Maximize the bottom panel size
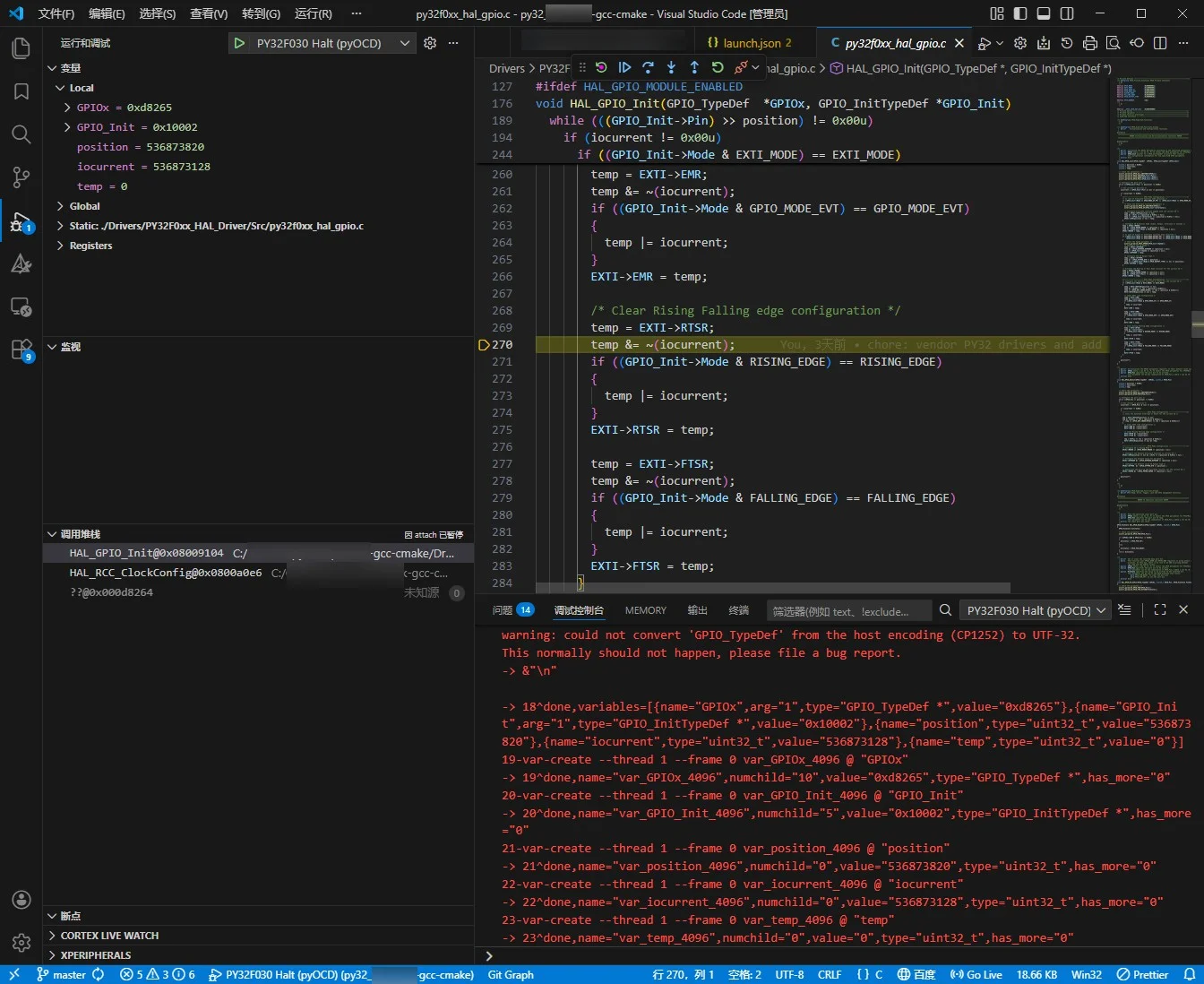The height and width of the screenshot is (984, 1204). pyautogui.click(x=1160, y=609)
